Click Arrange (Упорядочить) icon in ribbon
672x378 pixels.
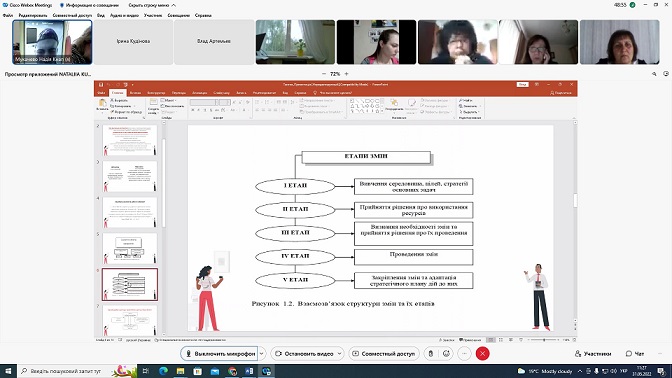coord(394,103)
